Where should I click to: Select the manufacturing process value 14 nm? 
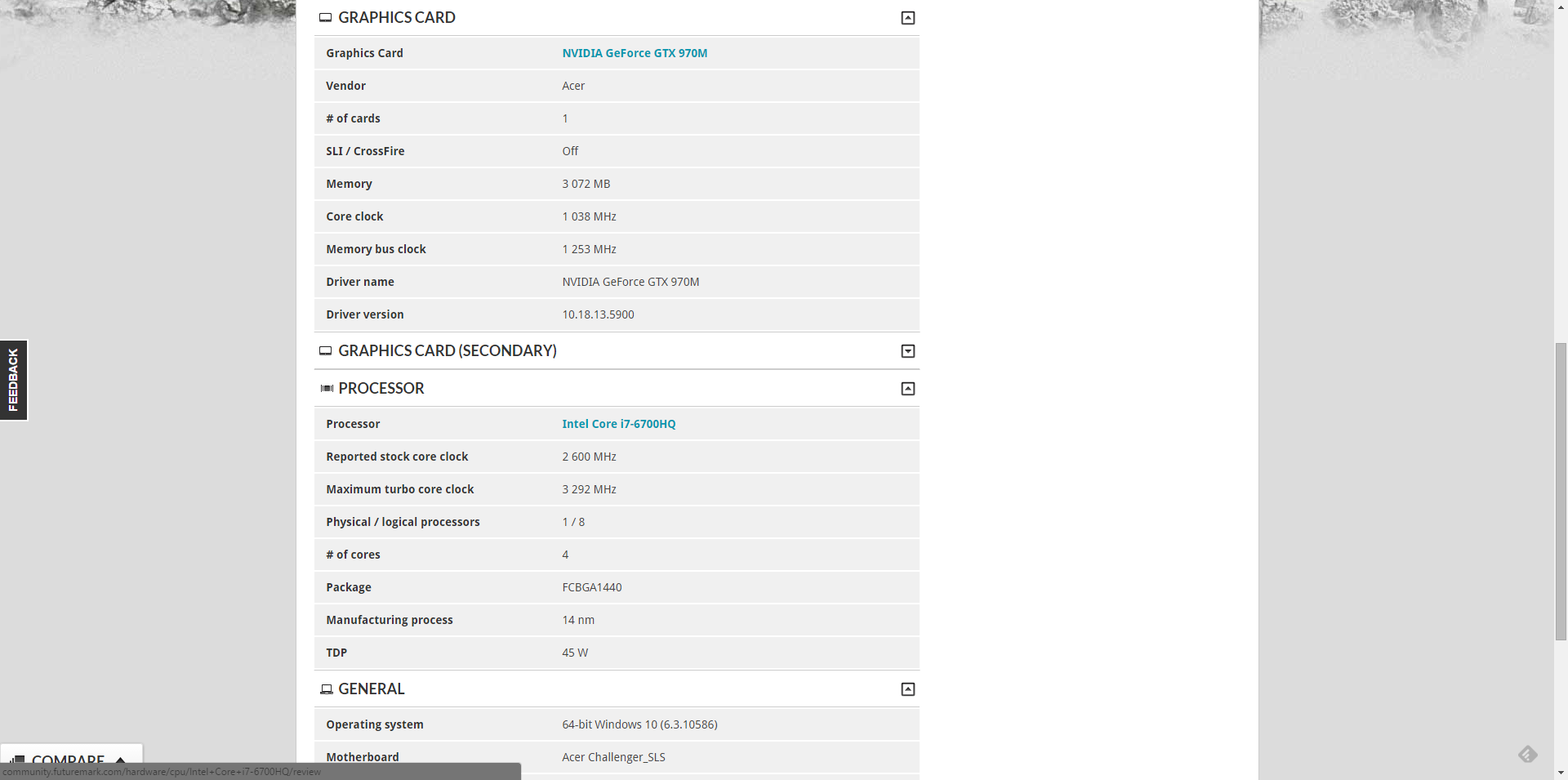578,620
